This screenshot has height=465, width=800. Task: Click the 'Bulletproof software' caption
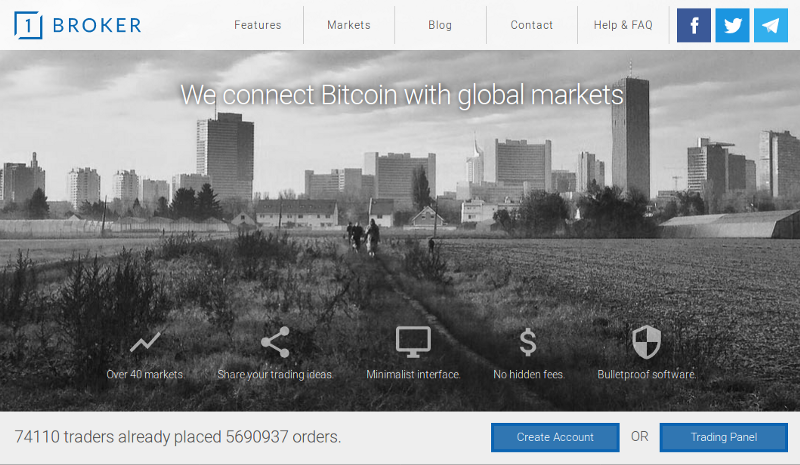pyautogui.click(x=647, y=374)
